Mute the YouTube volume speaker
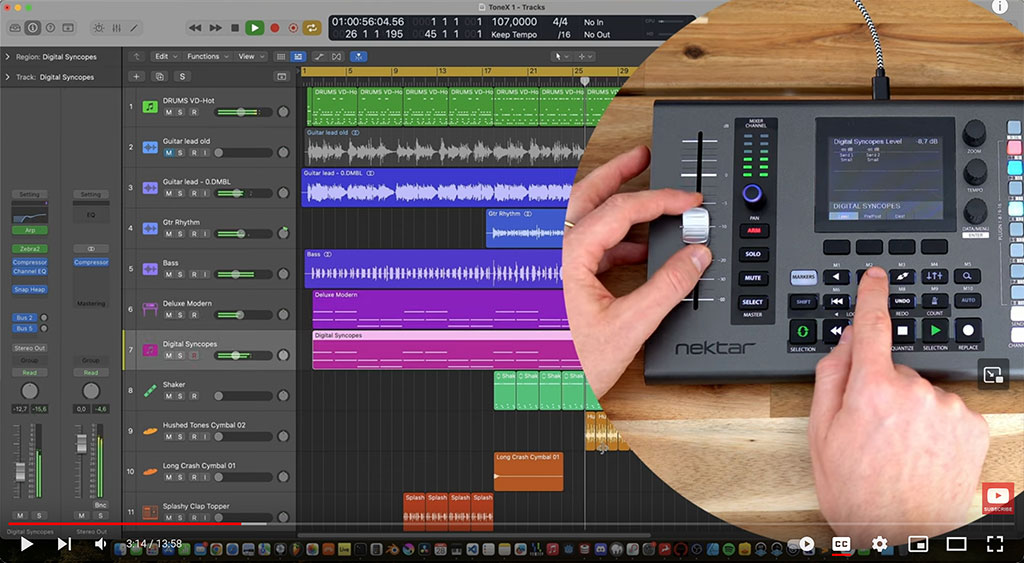1024x563 pixels. pyautogui.click(x=100, y=543)
